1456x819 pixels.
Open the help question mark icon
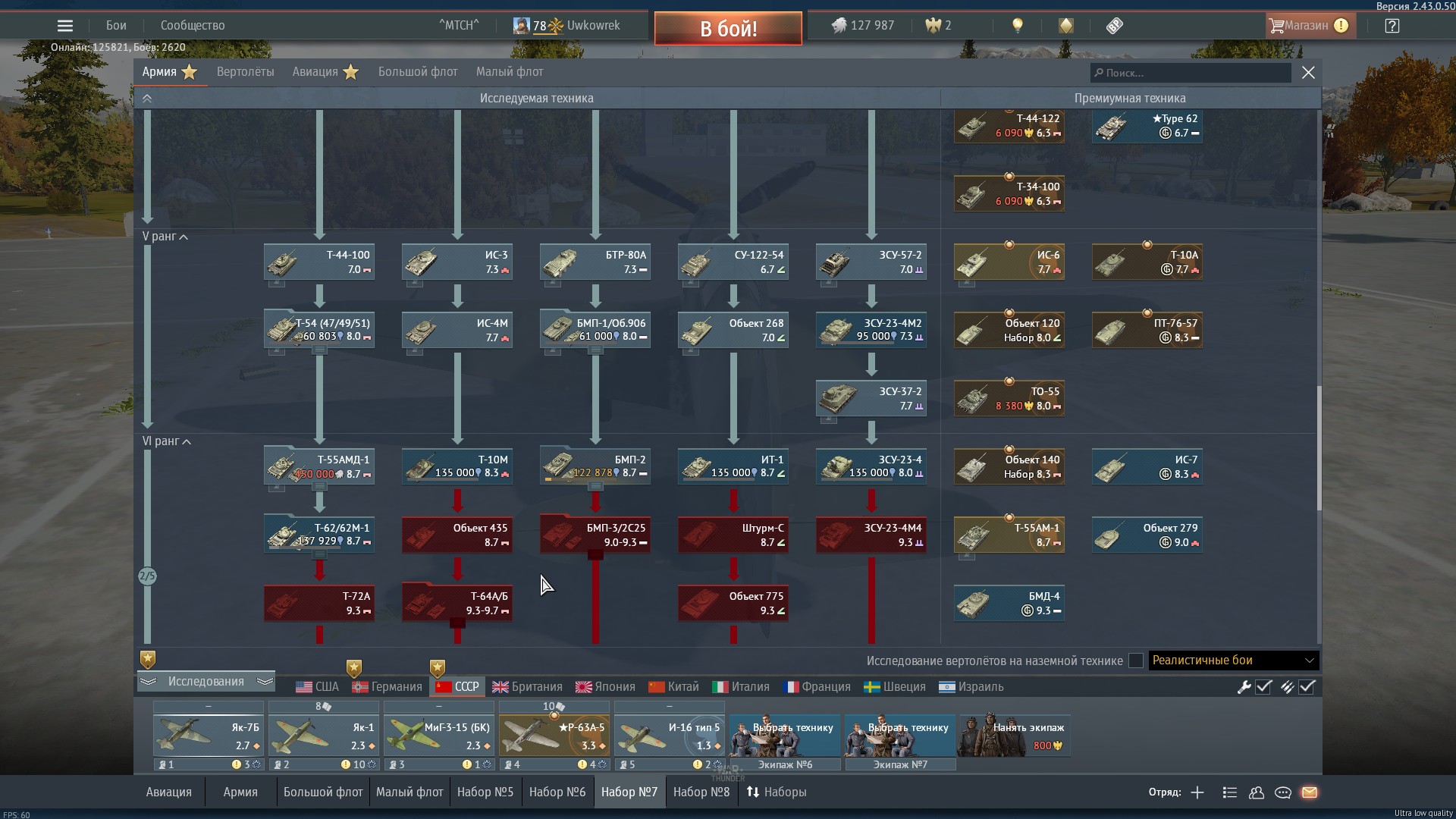(x=1392, y=26)
